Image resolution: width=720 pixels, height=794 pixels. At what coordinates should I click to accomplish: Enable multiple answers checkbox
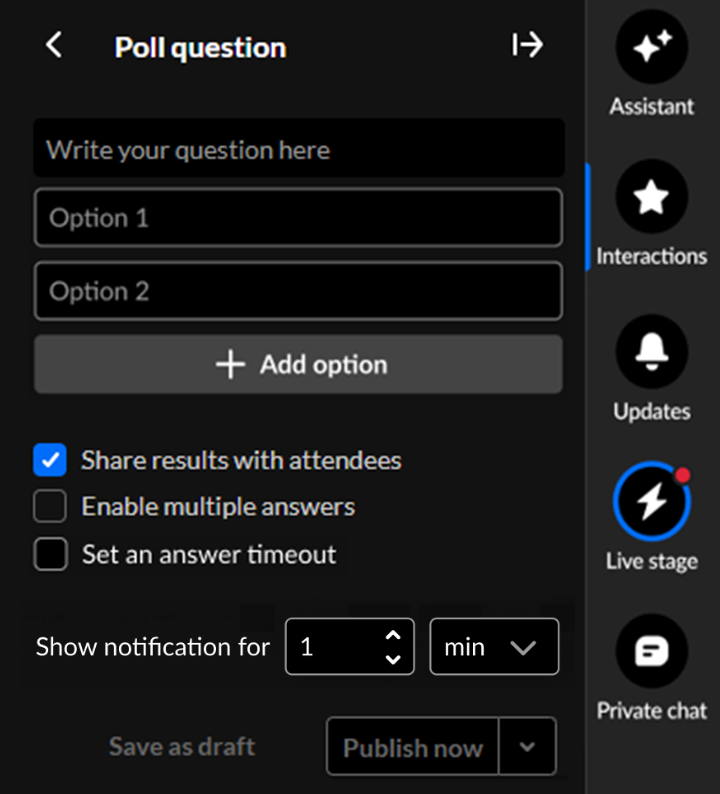click(x=50, y=507)
